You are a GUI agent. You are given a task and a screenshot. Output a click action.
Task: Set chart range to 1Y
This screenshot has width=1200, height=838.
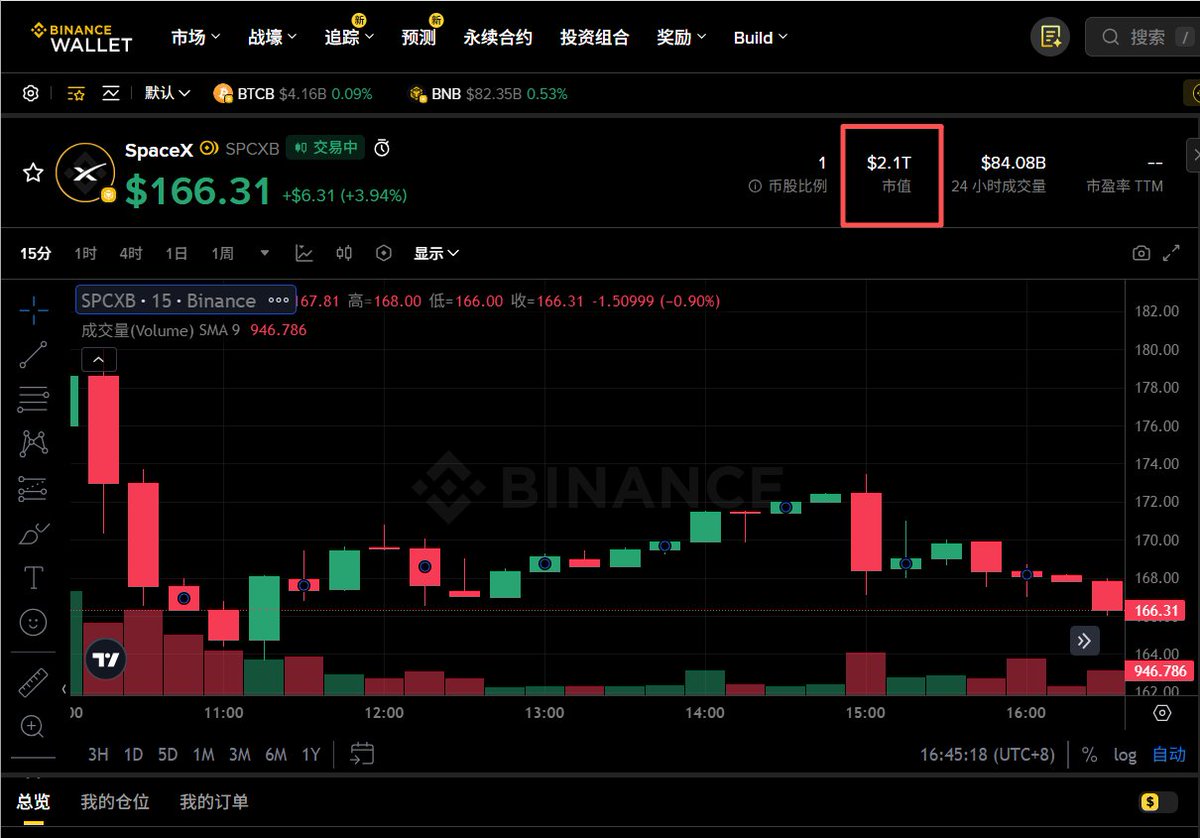pyautogui.click(x=311, y=755)
